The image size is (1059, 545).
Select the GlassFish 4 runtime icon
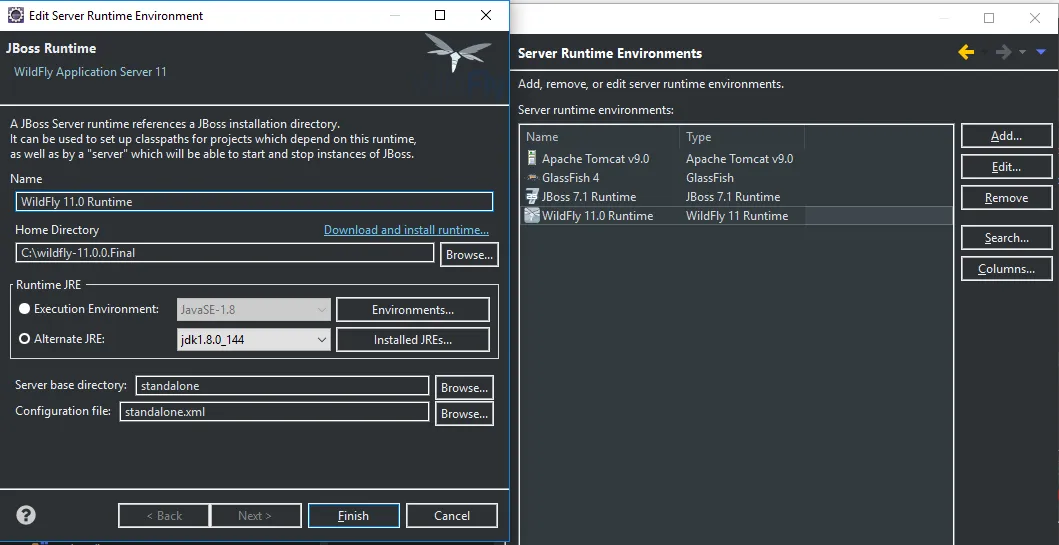coord(532,178)
